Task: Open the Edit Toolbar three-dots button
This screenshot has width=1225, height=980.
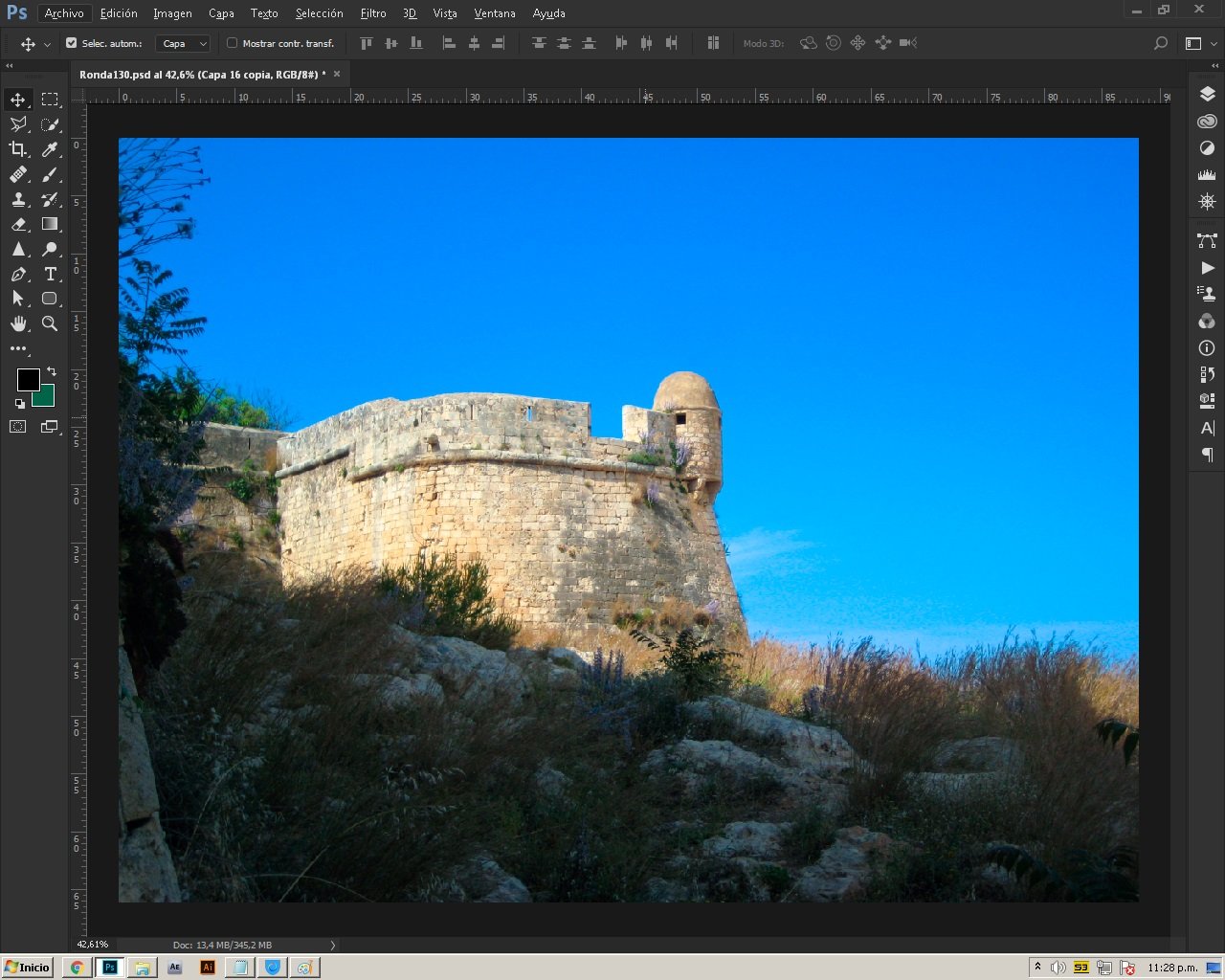Action: 18,348
